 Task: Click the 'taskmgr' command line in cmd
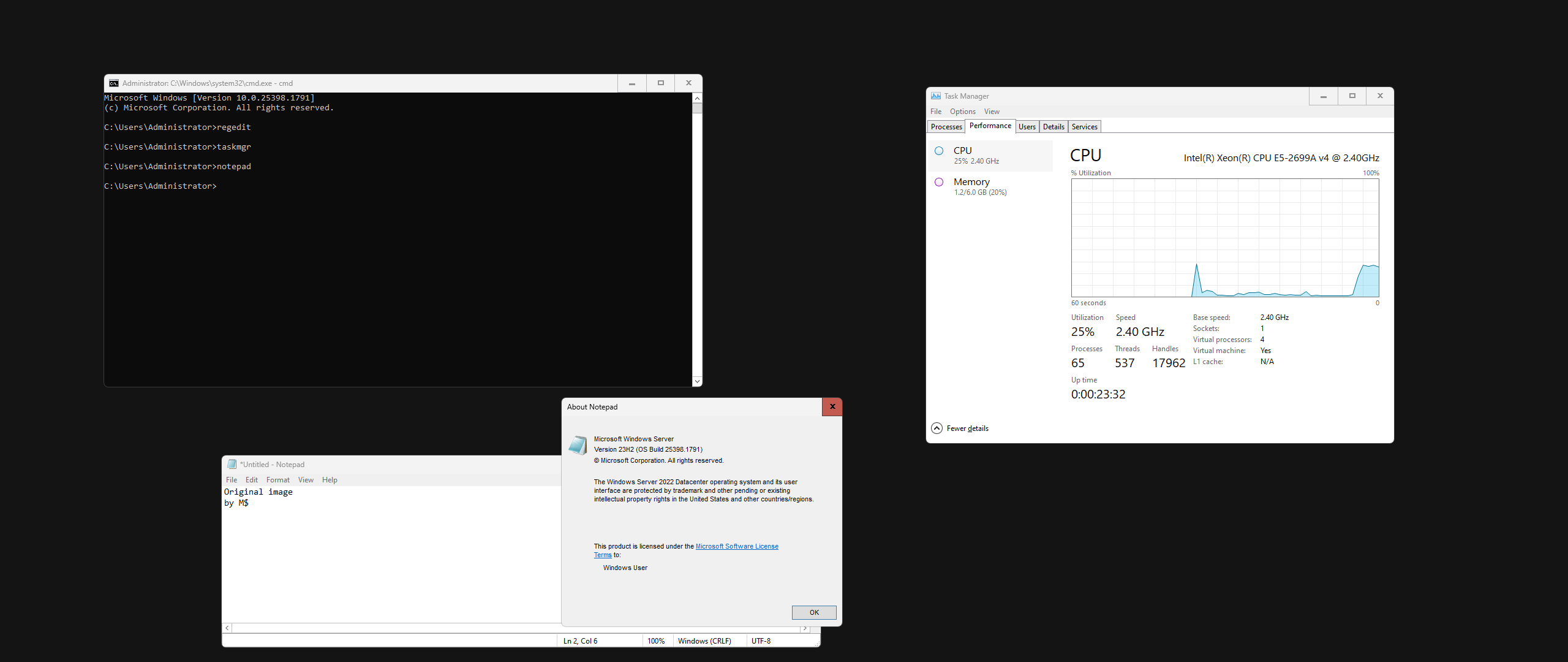point(178,147)
